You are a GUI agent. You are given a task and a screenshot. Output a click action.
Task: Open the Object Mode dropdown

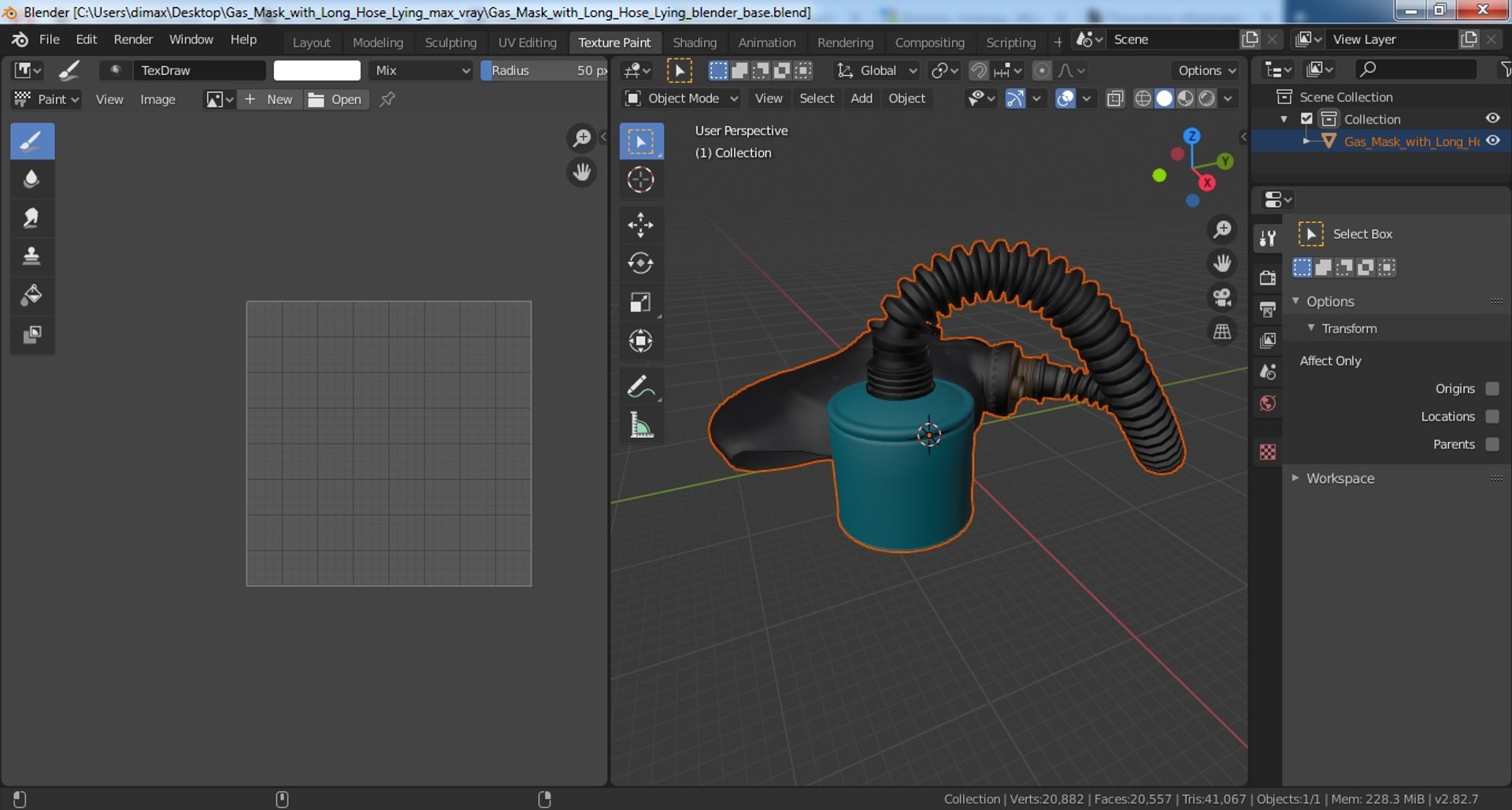tap(681, 98)
